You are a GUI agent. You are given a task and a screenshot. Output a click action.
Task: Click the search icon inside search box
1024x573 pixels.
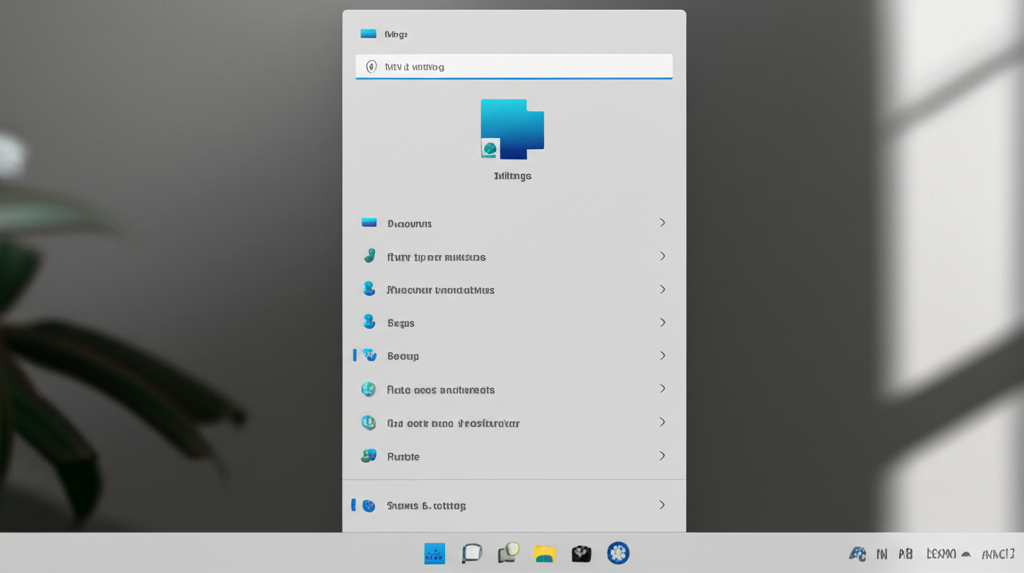[371, 67]
